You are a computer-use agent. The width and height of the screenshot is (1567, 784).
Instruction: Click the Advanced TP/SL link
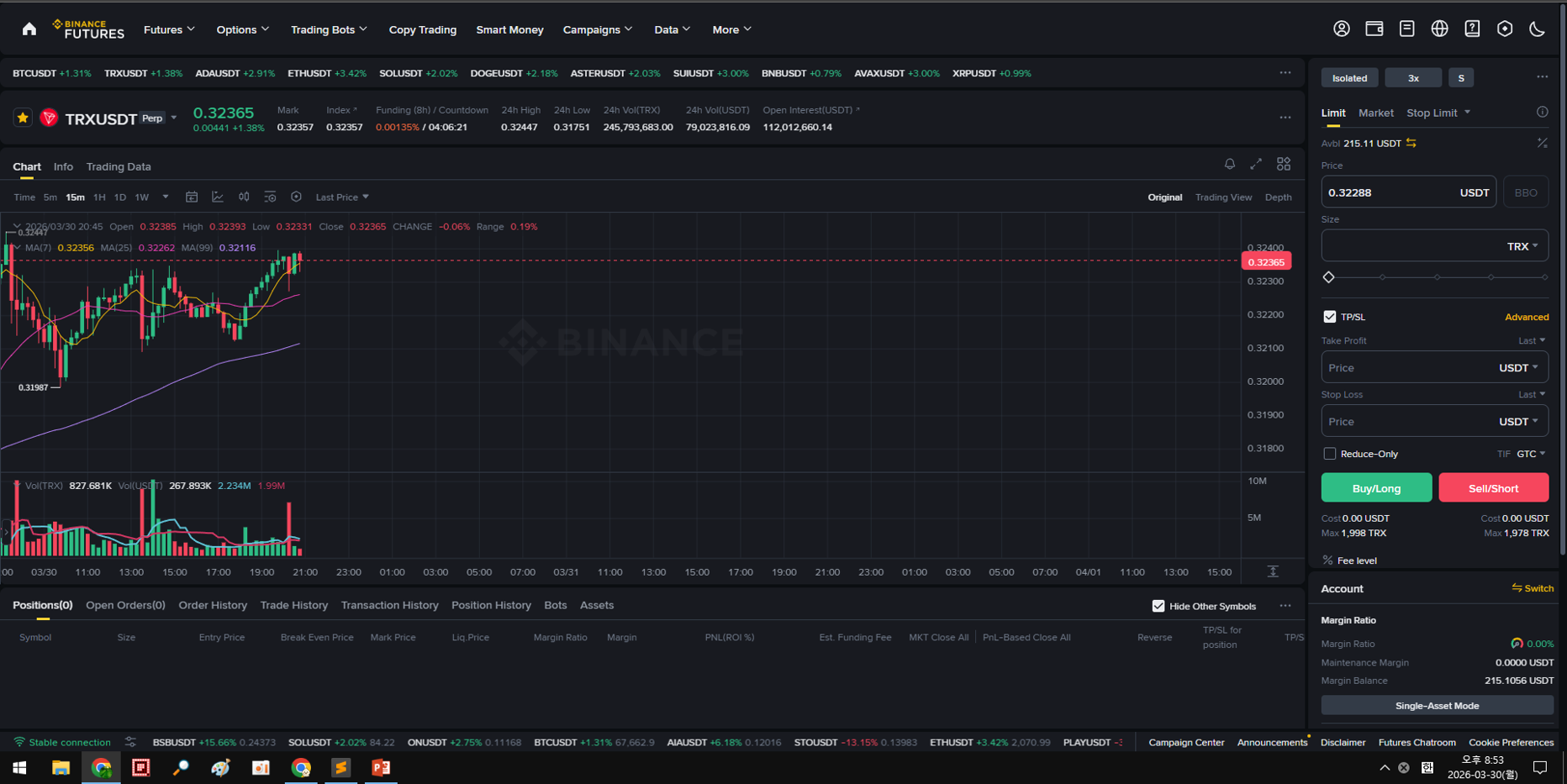click(1527, 317)
